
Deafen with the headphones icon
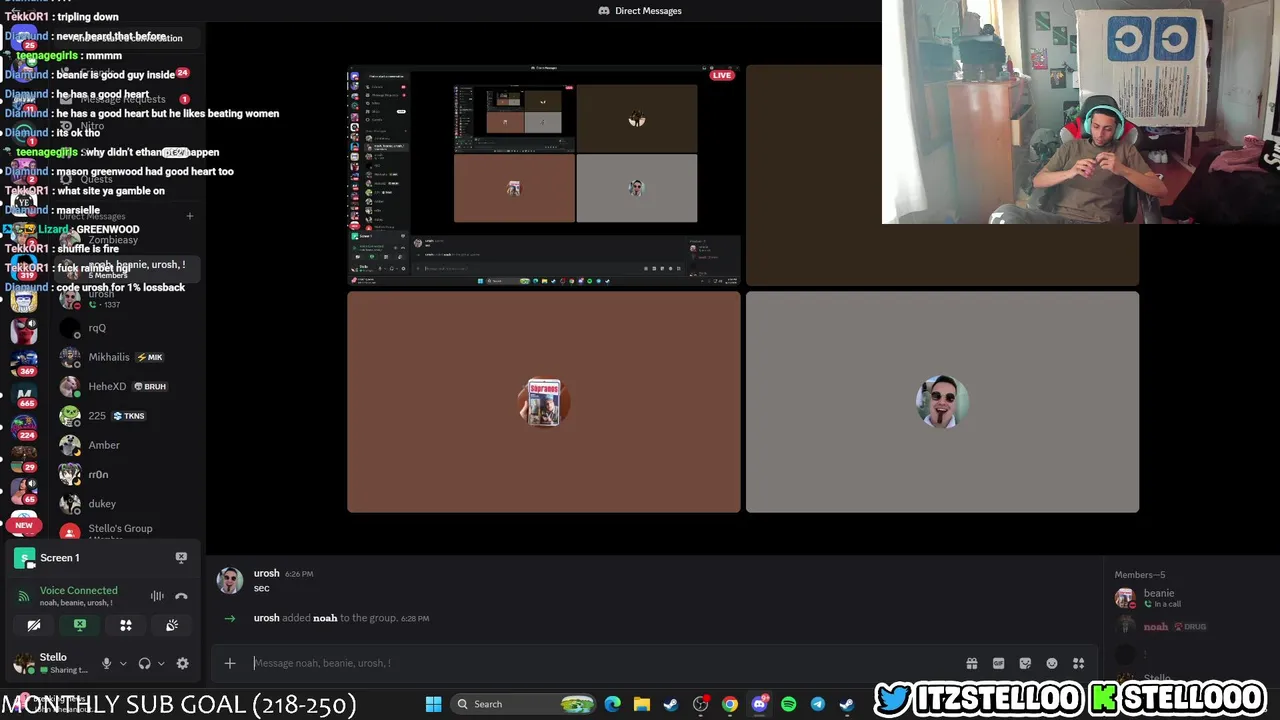144,663
